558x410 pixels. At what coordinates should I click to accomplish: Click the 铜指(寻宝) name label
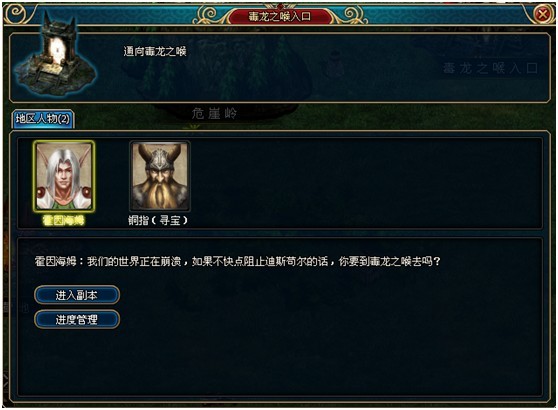(x=158, y=221)
